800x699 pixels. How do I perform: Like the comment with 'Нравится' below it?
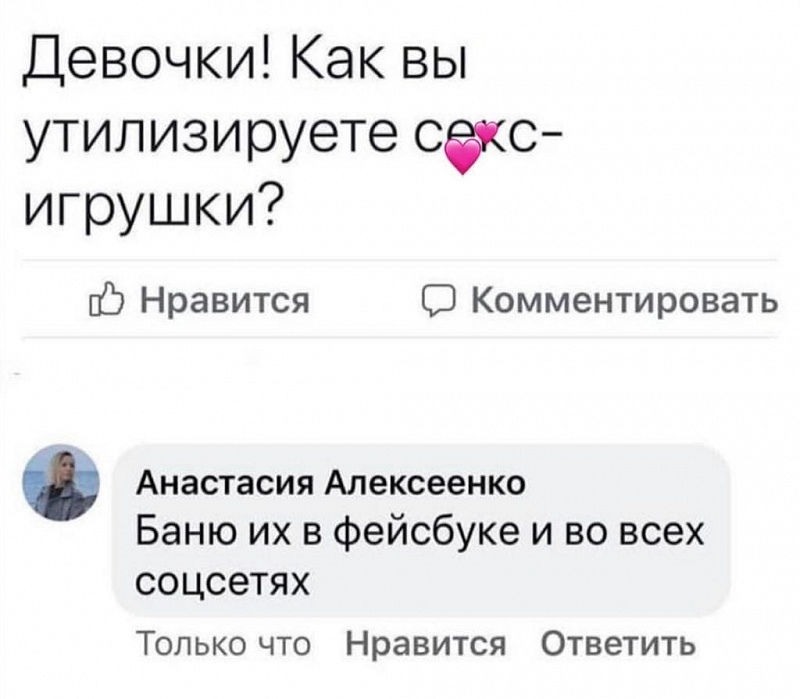(x=426, y=643)
